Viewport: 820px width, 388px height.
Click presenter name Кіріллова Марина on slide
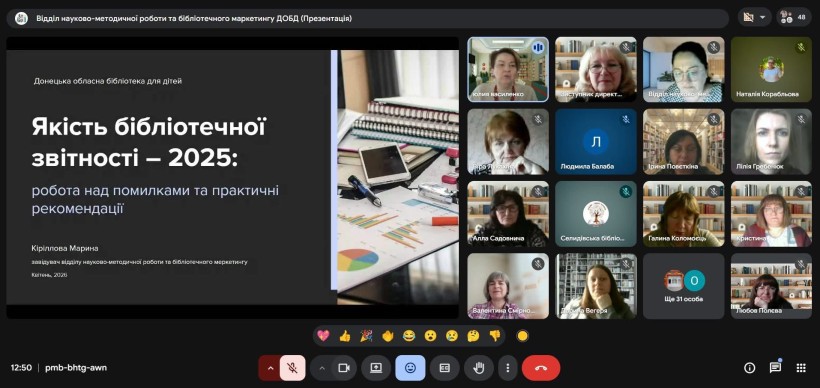coord(65,248)
